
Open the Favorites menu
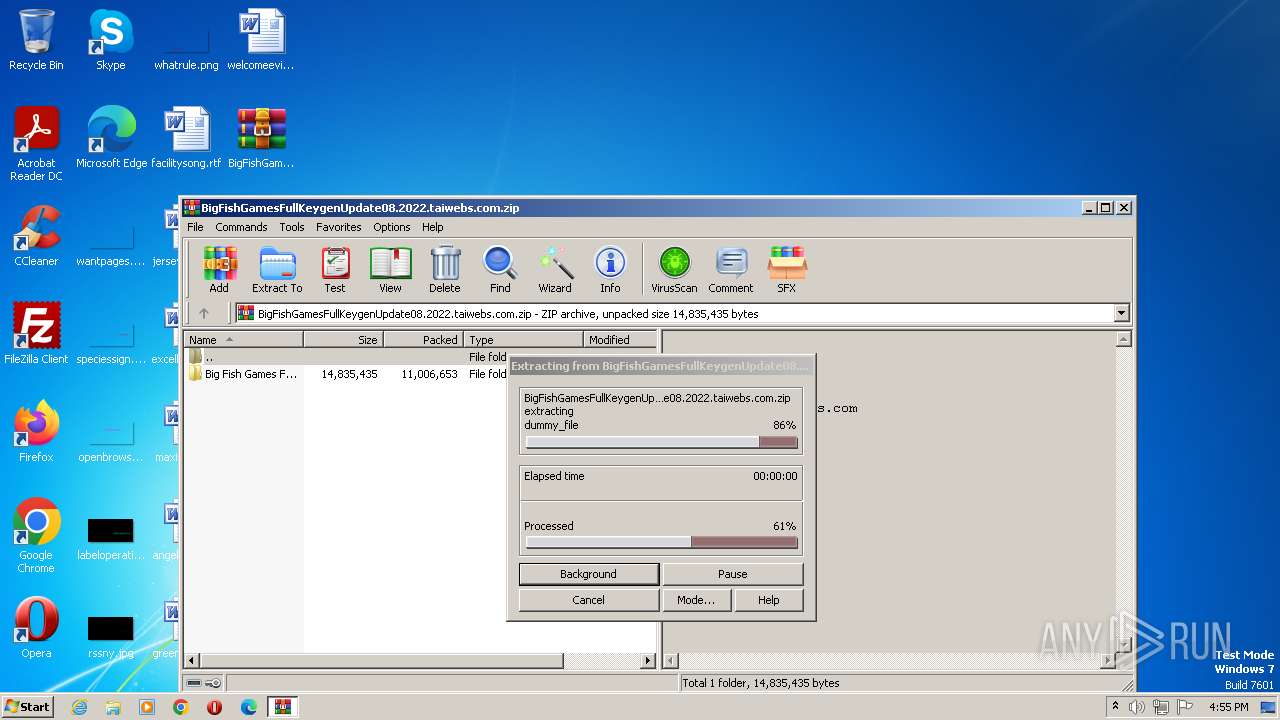click(339, 227)
